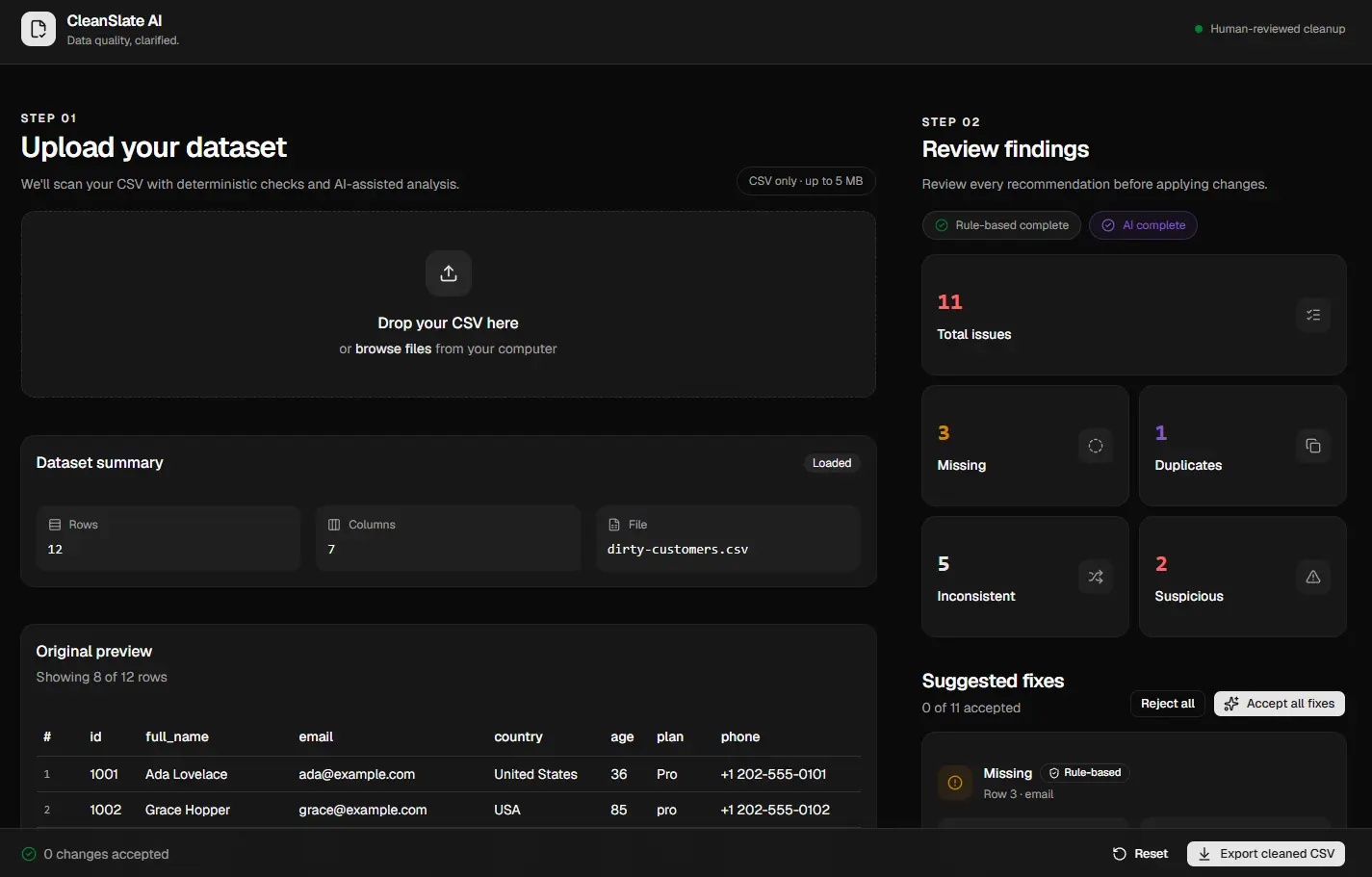Screen dimensions: 1372x877
Task: Click the upload arrow icon in drop zone
Action: coord(449,273)
